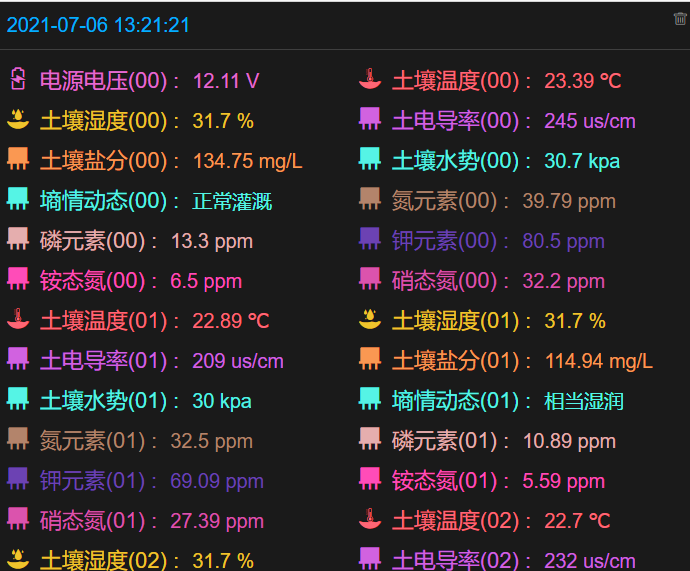Select the 硝态氮(01) label
The height and width of the screenshot is (571, 690).
click(x=93, y=521)
